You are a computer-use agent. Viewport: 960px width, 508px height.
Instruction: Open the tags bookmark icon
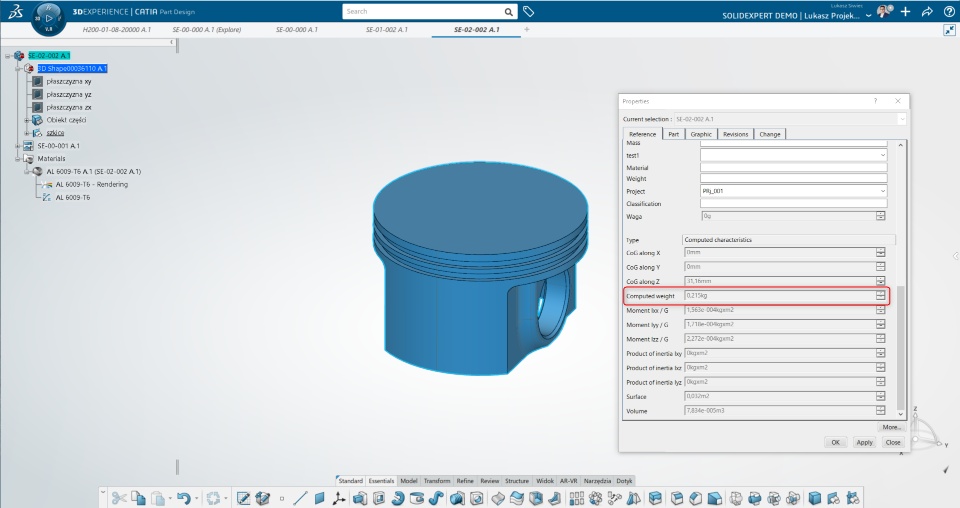pyautogui.click(x=528, y=12)
